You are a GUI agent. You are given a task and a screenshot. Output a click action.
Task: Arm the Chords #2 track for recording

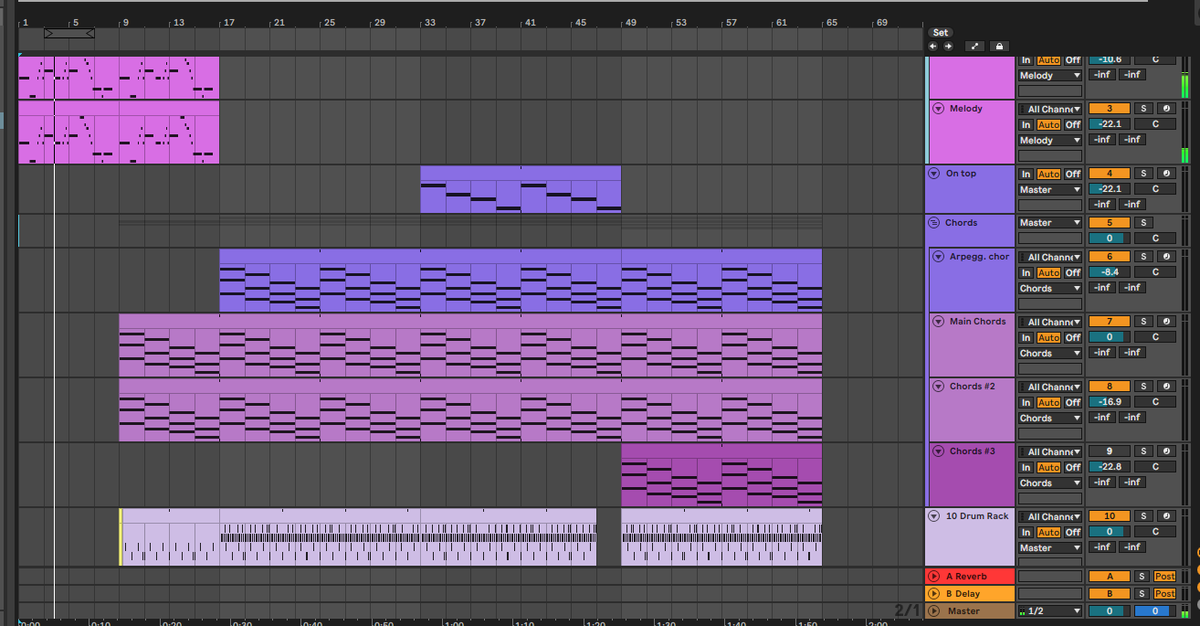click(x=1167, y=386)
